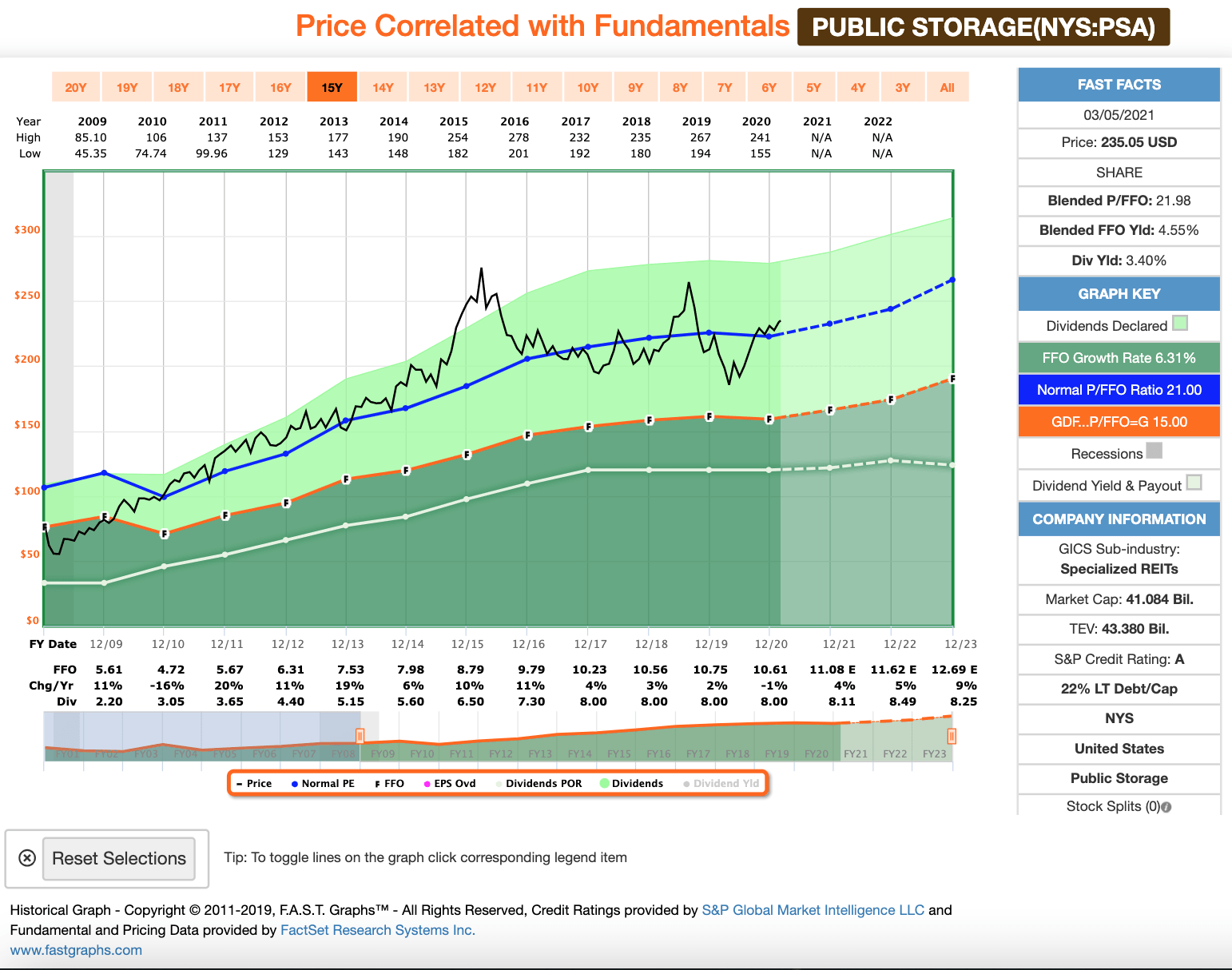Viewport: 1232px width, 970px height.
Task: Choose the 3Y range tab
Action: tap(903, 87)
